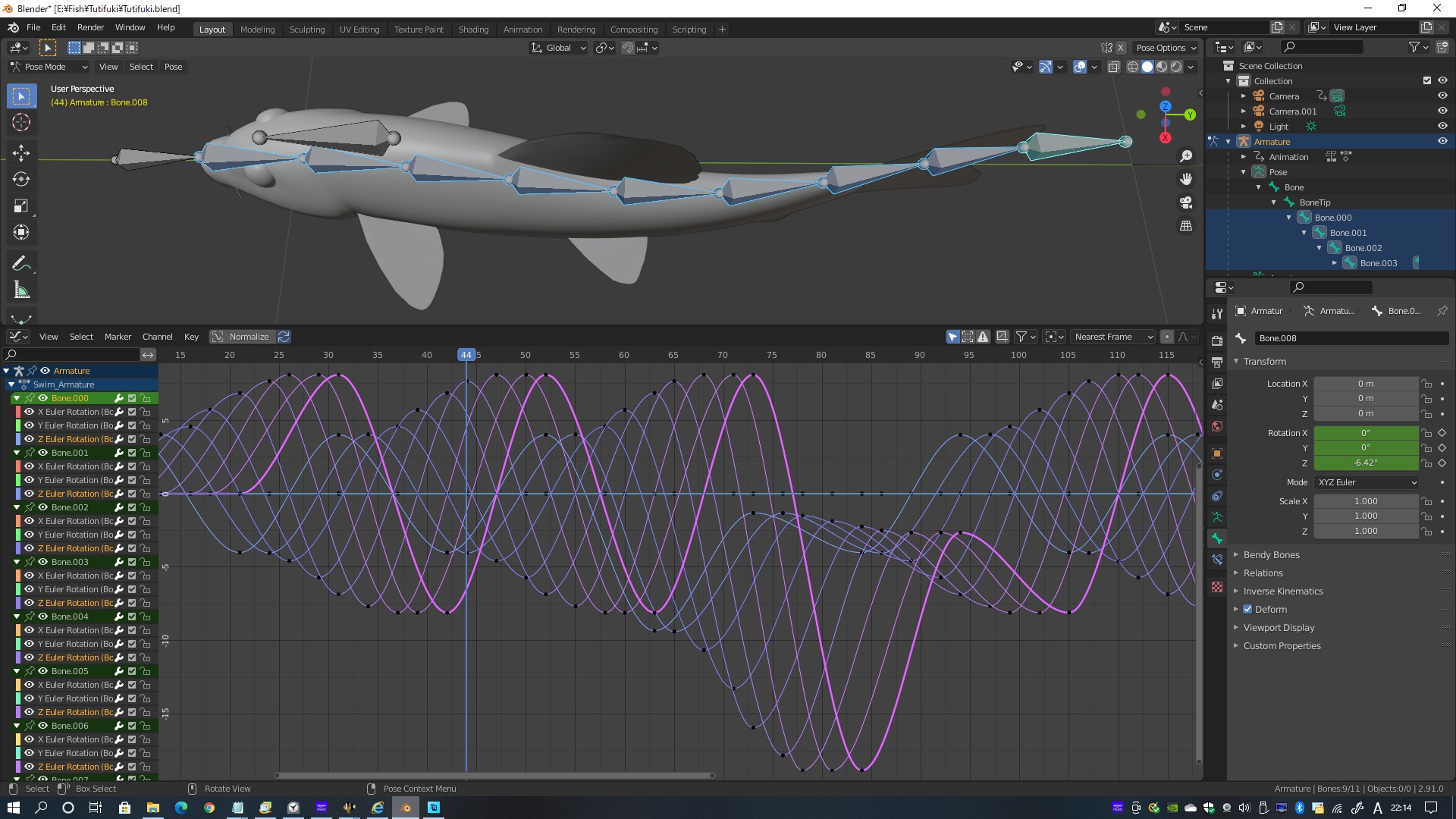Hide Bone.000 channel group curves
The image size is (1456, 819).
click(43, 398)
